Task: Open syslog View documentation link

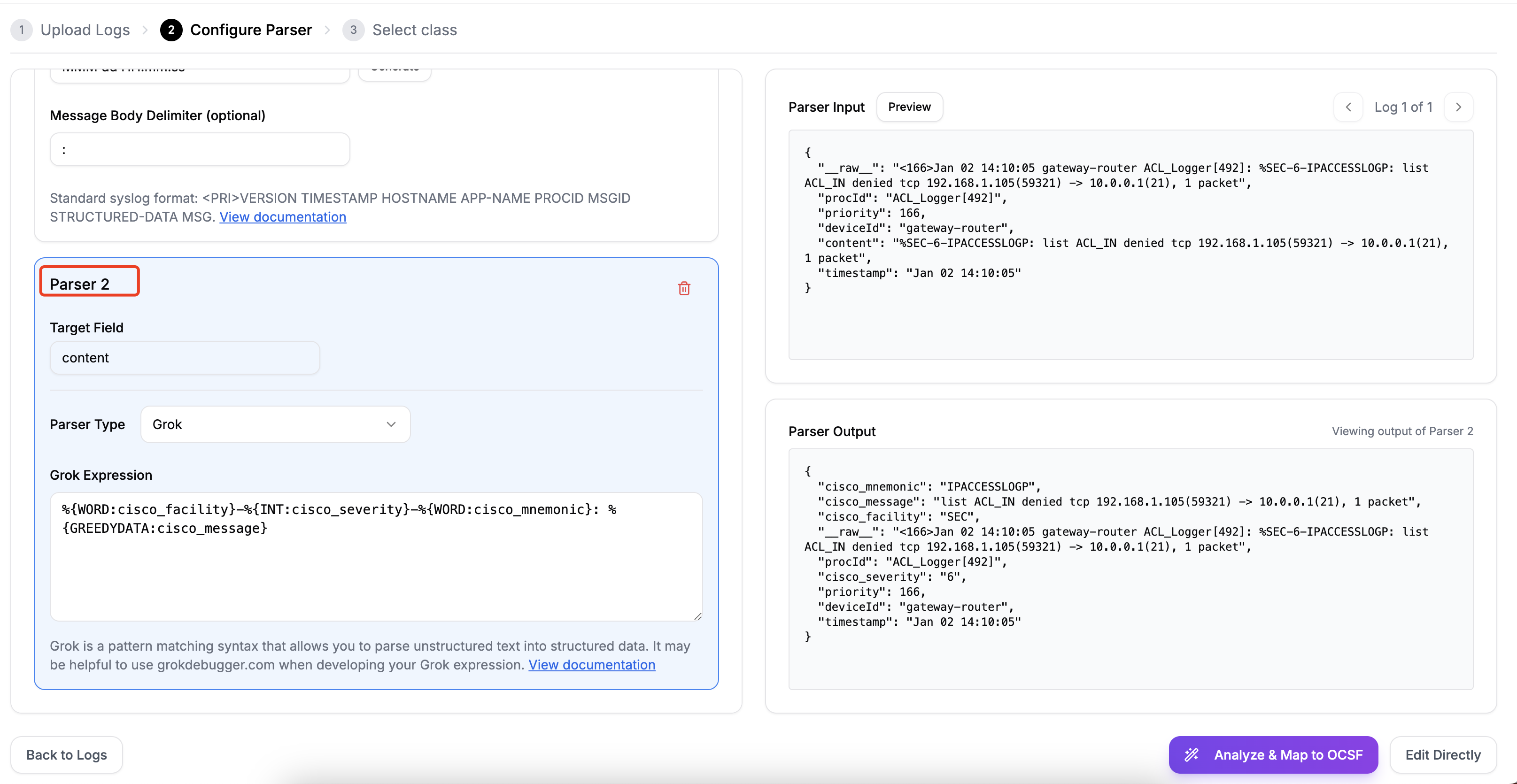Action: click(283, 217)
